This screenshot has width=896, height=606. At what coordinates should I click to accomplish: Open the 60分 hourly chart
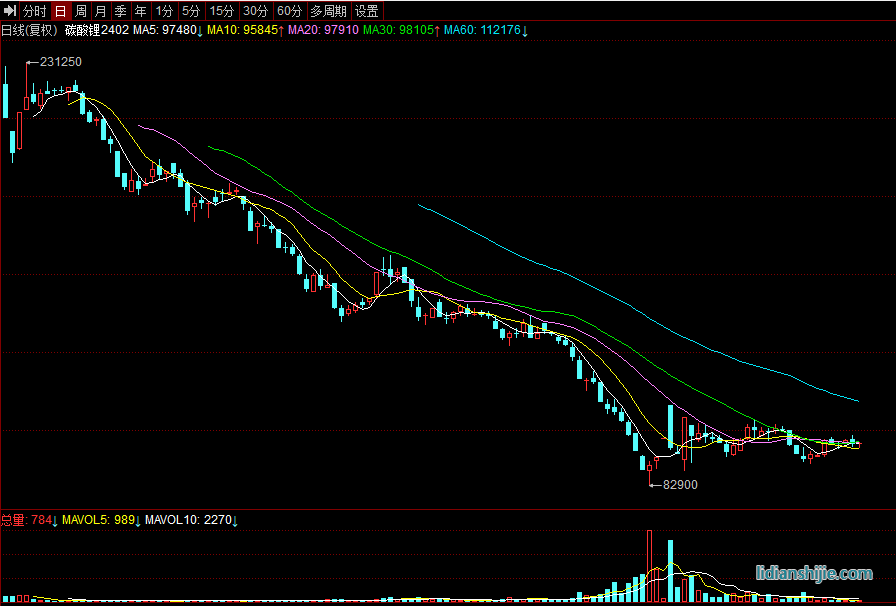(289, 11)
